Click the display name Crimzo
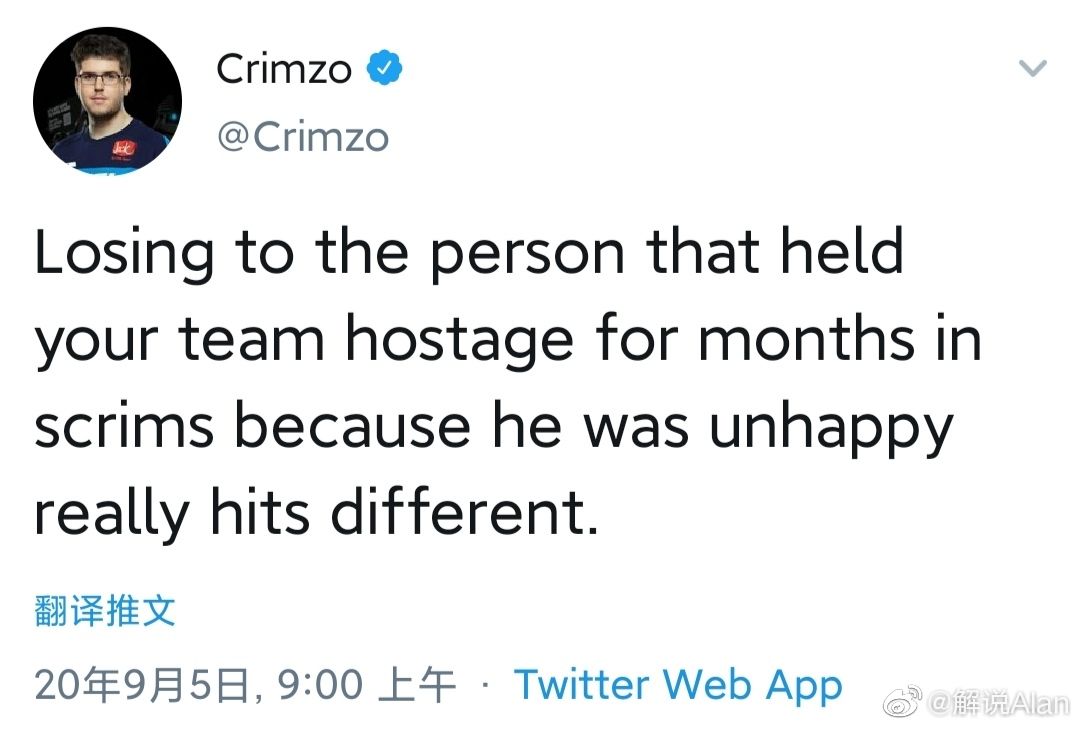 click(x=284, y=68)
